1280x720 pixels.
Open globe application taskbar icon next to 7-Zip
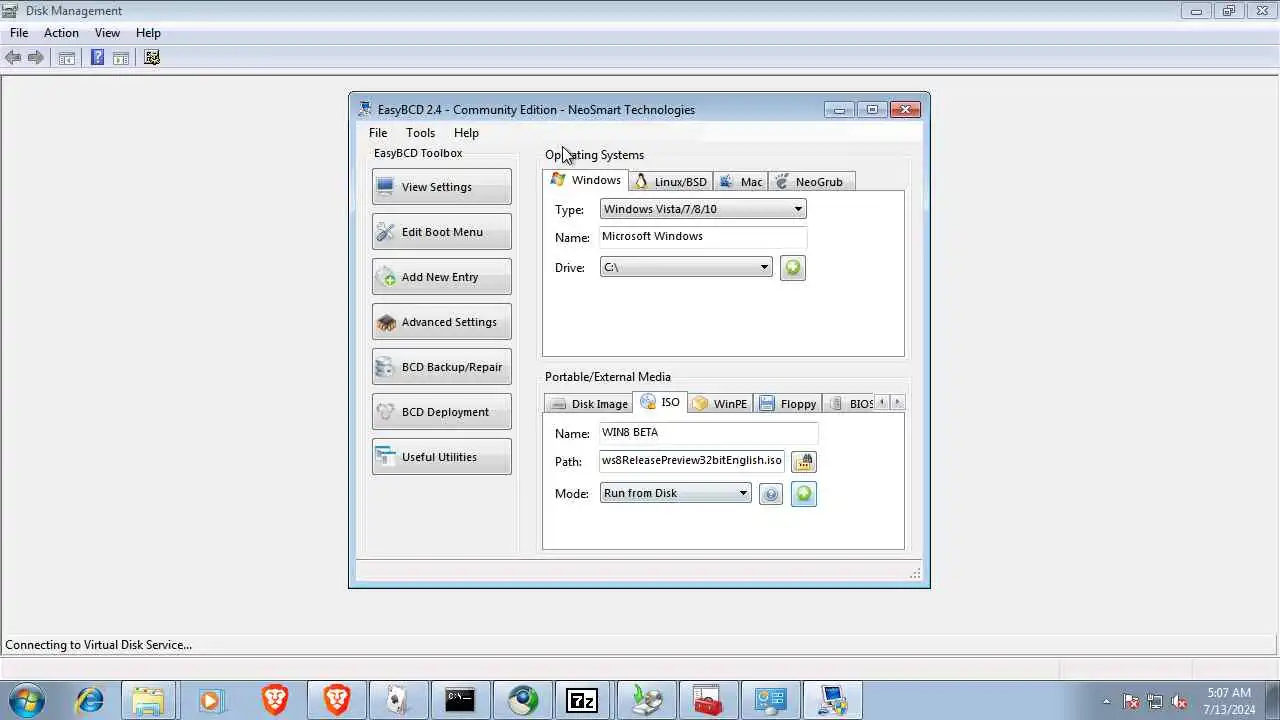point(522,701)
